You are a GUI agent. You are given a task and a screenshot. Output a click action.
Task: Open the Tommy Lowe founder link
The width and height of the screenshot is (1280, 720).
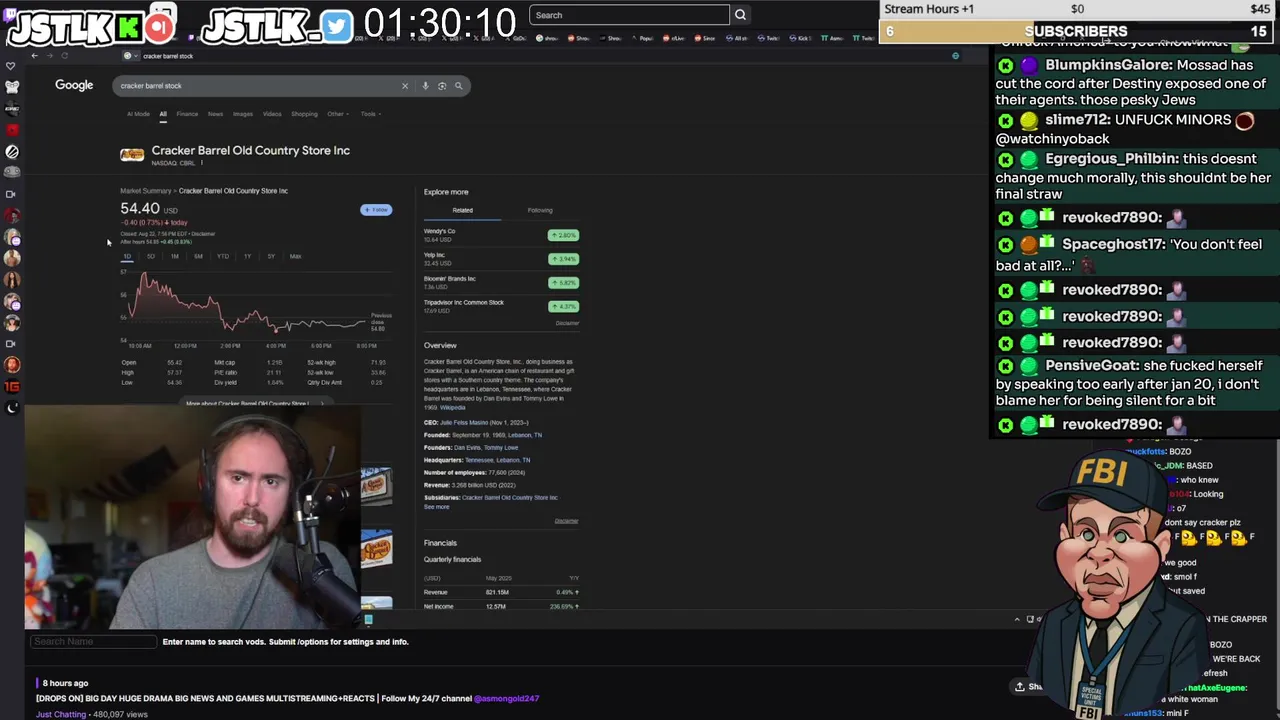pyautogui.click(x=501, y=448)
